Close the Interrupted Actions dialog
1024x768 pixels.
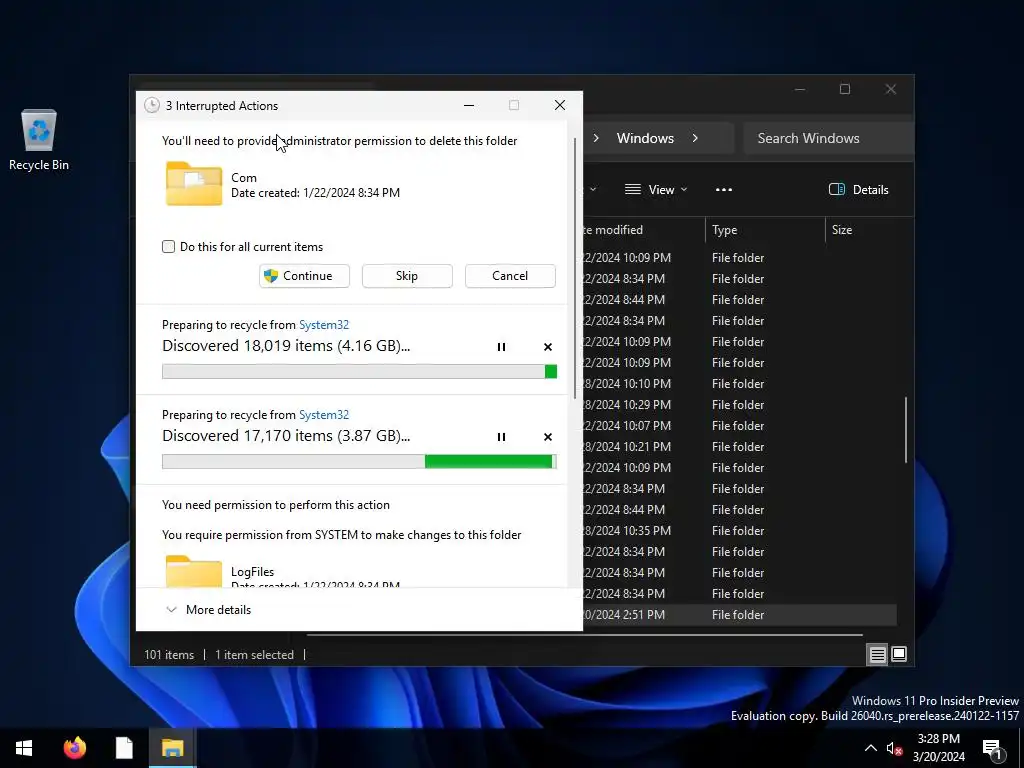[560, 105]
